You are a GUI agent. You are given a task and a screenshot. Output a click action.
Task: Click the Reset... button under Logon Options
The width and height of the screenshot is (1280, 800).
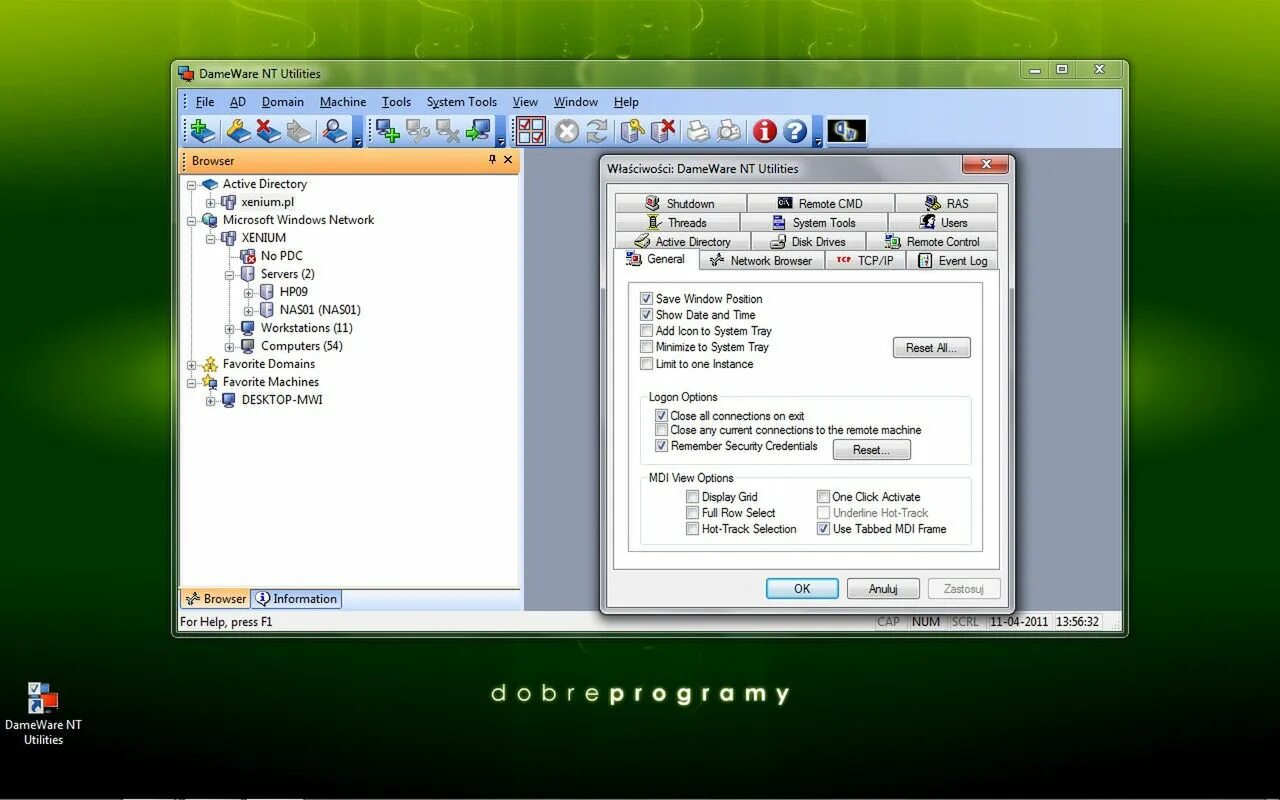[x=871, y=450]
